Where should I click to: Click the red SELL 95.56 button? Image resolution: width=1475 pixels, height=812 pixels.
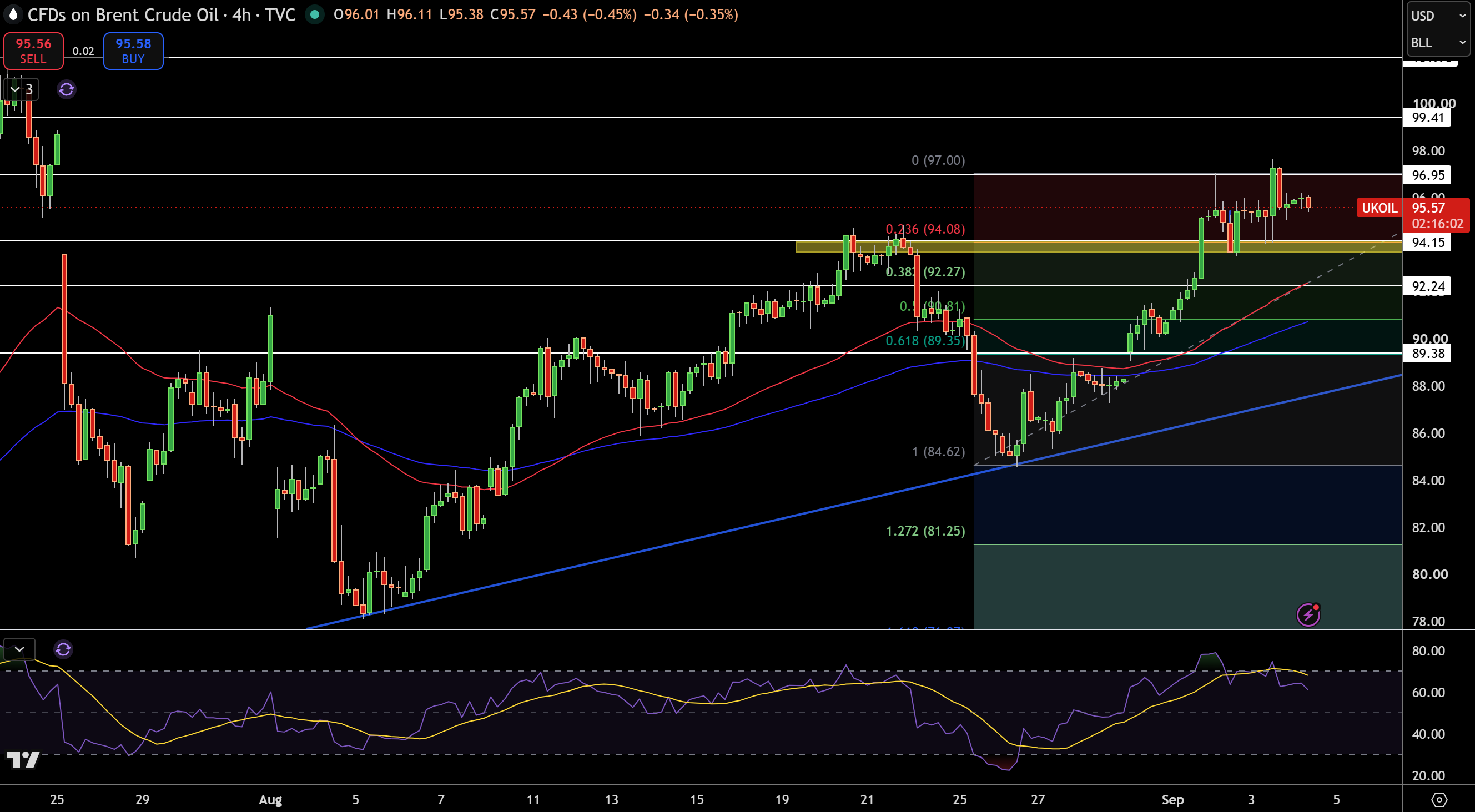pos(33,51)
